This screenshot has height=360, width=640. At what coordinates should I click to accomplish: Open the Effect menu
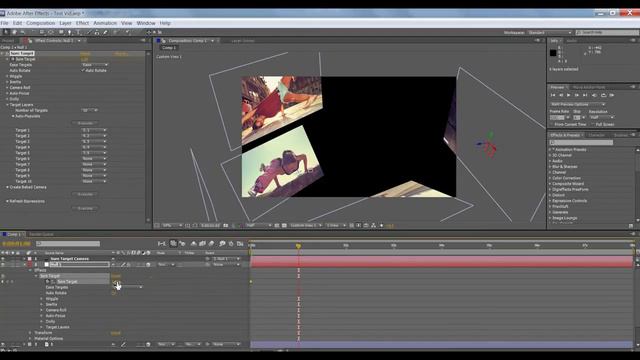pyautogui.click(x=82, y=23)
